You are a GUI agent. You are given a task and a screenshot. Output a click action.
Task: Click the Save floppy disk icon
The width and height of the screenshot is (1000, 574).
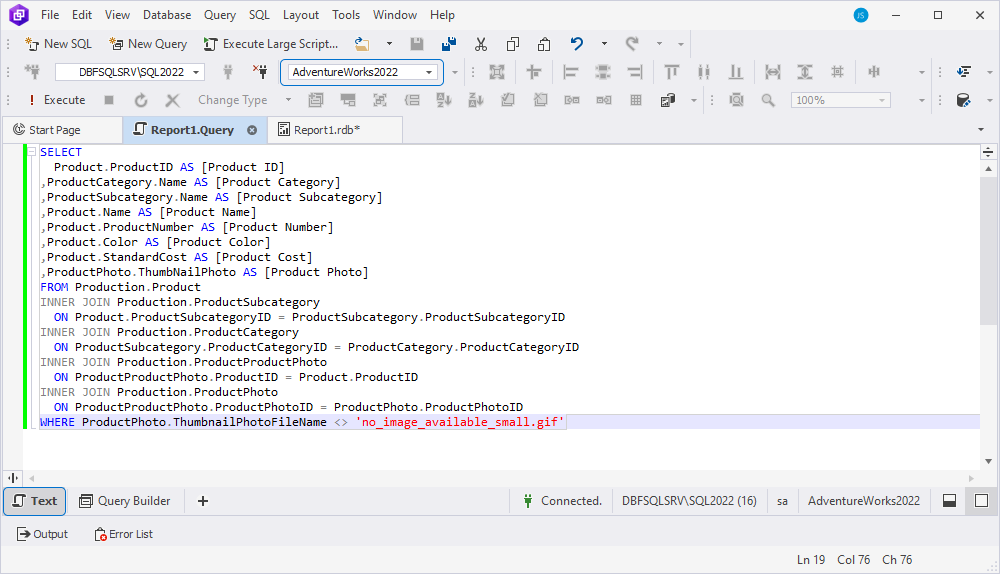point(416,44)
